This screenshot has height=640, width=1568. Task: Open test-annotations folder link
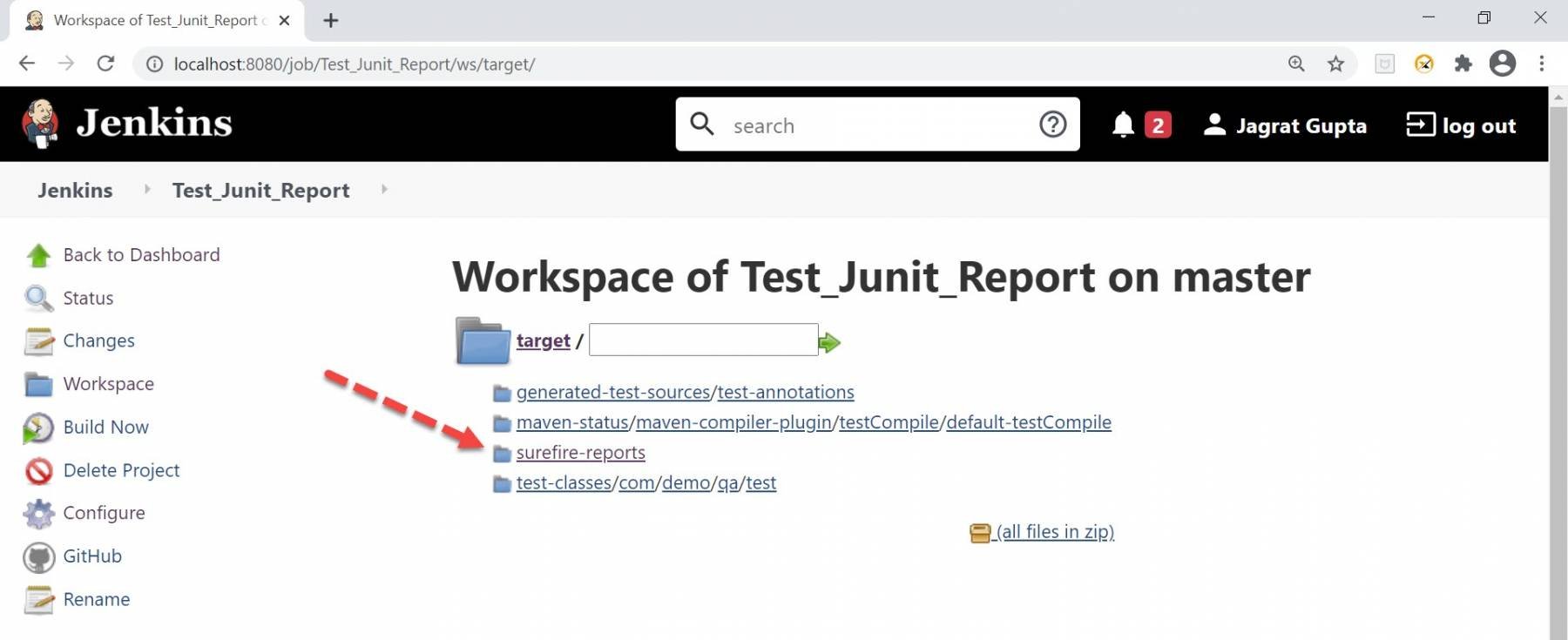[786, 393]
